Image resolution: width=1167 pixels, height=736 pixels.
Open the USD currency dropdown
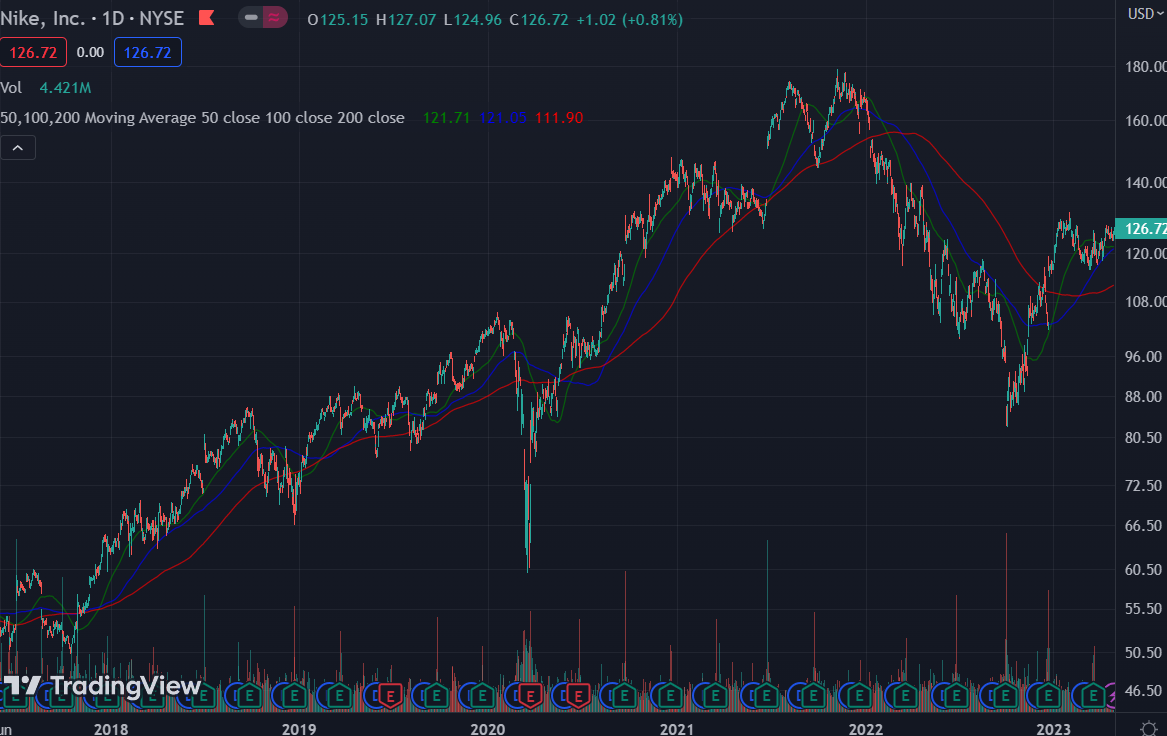click(1146, 14)
